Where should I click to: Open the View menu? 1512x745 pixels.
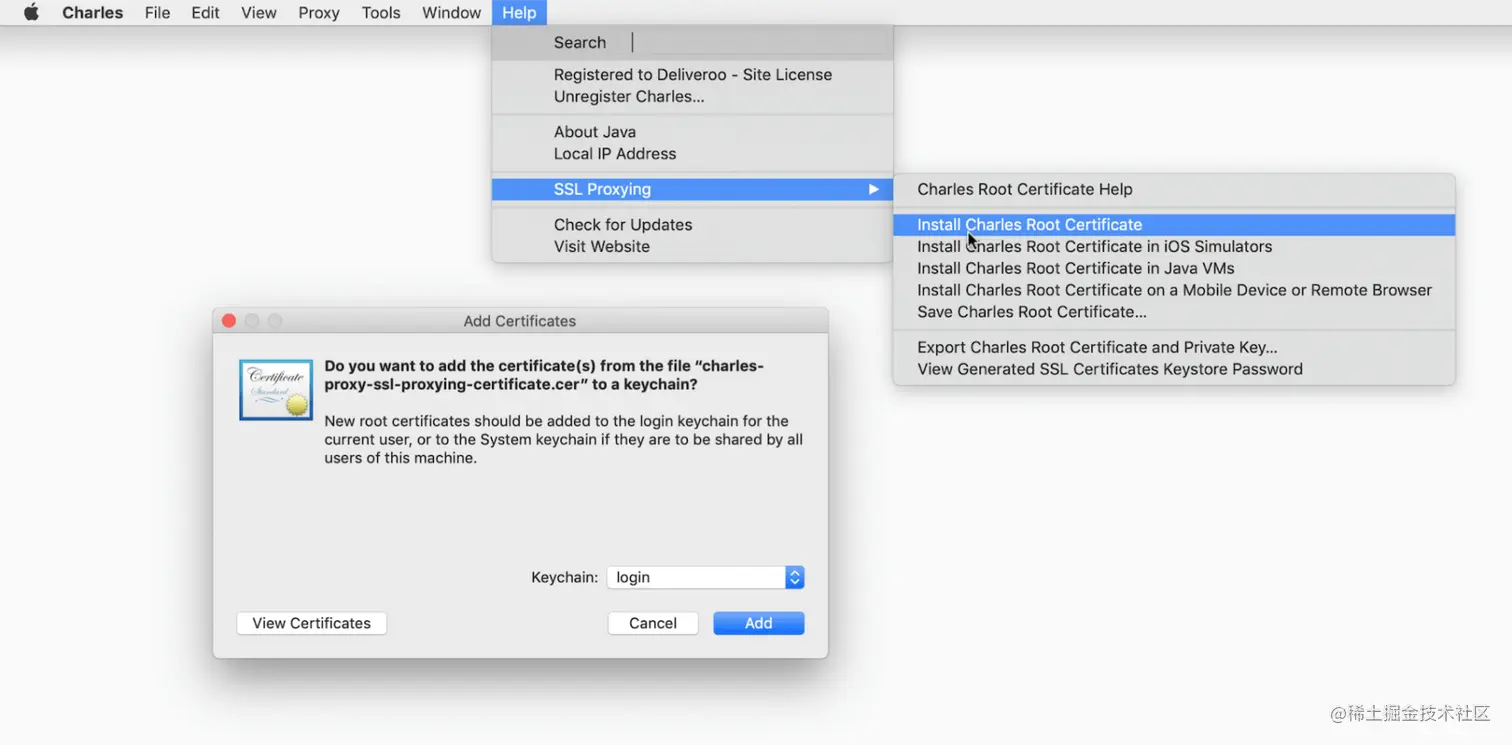point(259,13)
